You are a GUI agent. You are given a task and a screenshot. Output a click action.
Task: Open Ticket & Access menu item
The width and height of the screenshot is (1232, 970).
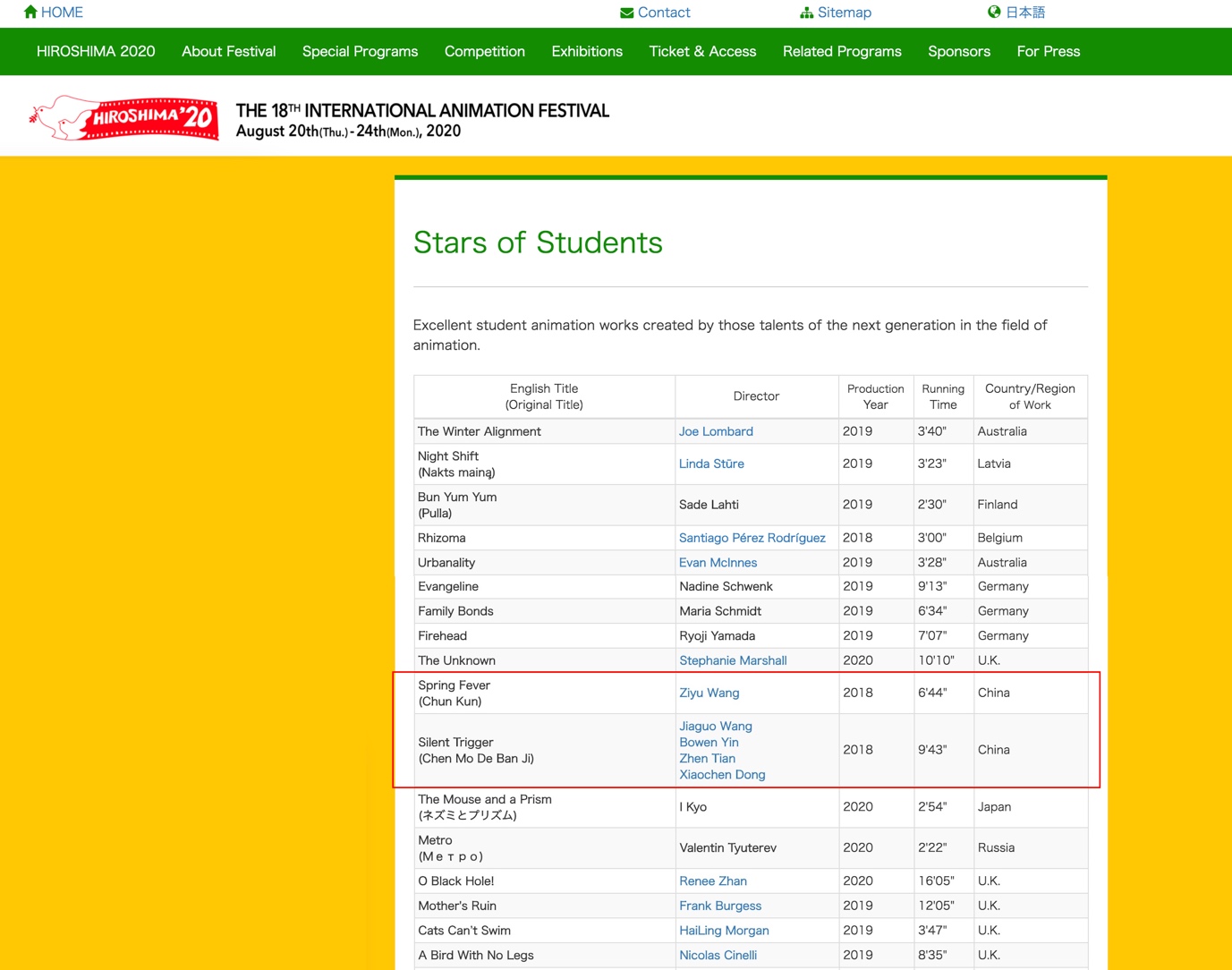coord(702,52)
